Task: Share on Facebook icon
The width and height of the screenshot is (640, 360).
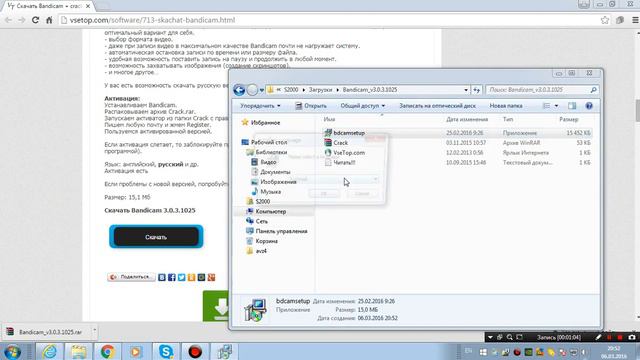Action: 171,278
